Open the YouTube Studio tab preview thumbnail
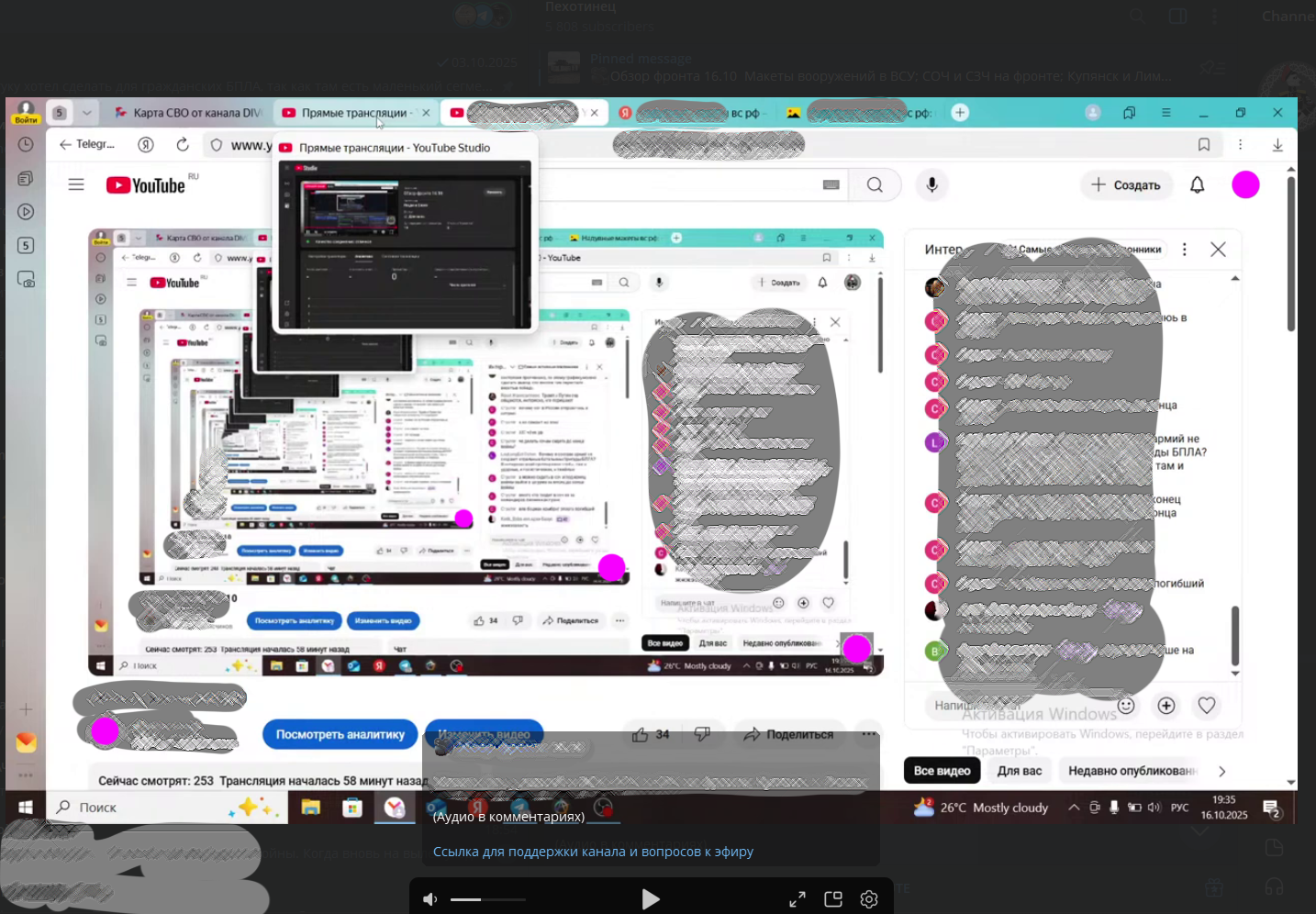 (x=405, y=244)
